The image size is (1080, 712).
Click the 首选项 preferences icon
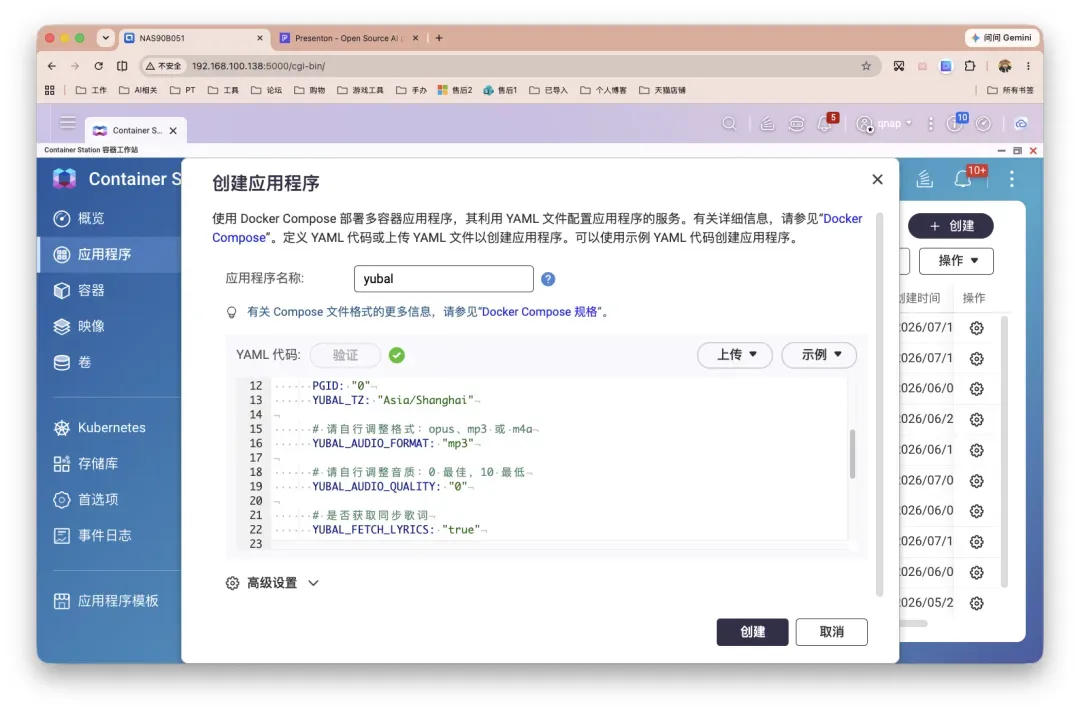pyautogui.click(x=61, y=499)
